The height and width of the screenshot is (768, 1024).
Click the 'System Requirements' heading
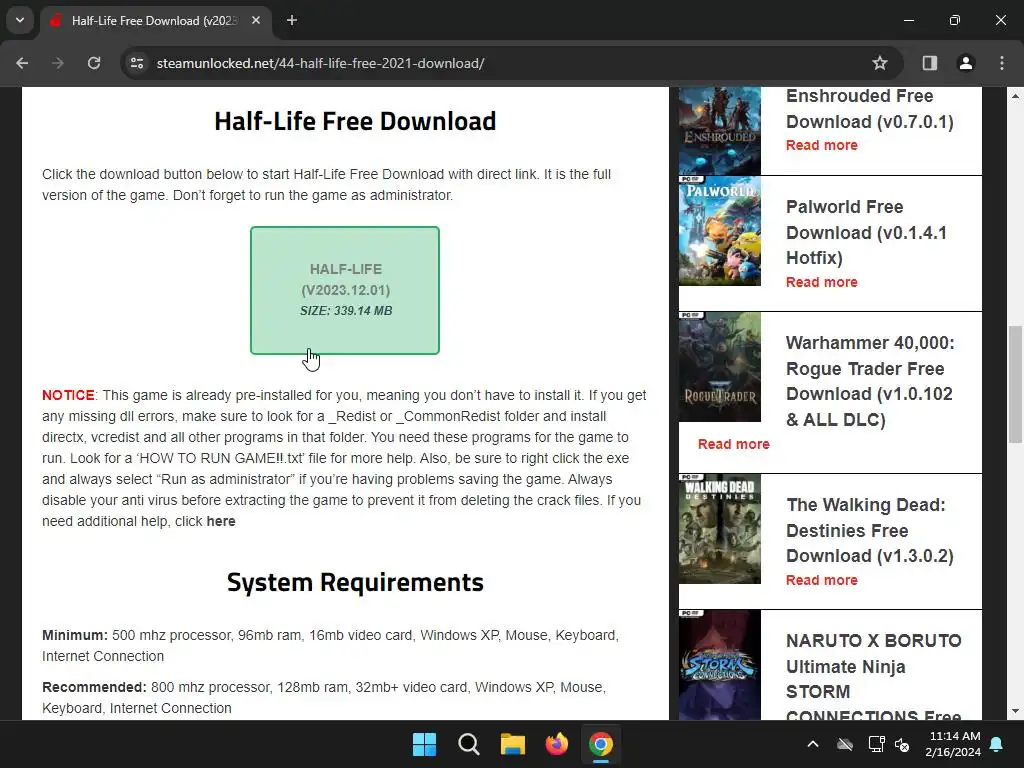pos(355,583)
